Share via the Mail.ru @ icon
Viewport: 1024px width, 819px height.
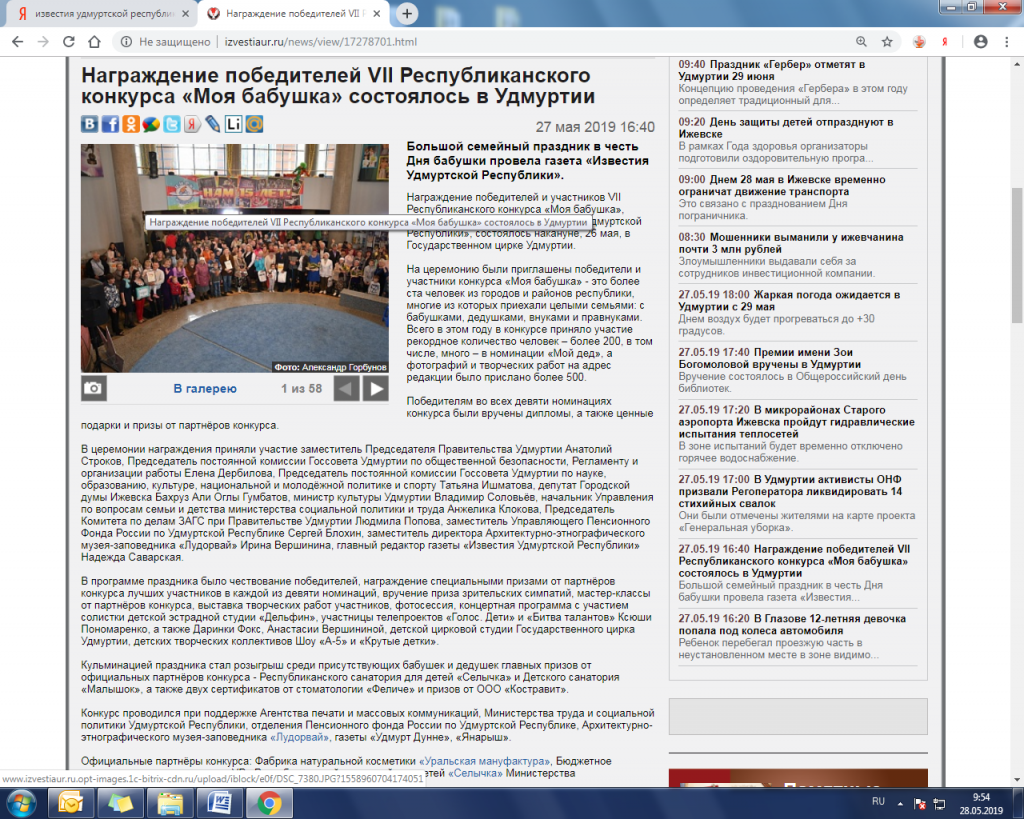(x=255, y=125)
